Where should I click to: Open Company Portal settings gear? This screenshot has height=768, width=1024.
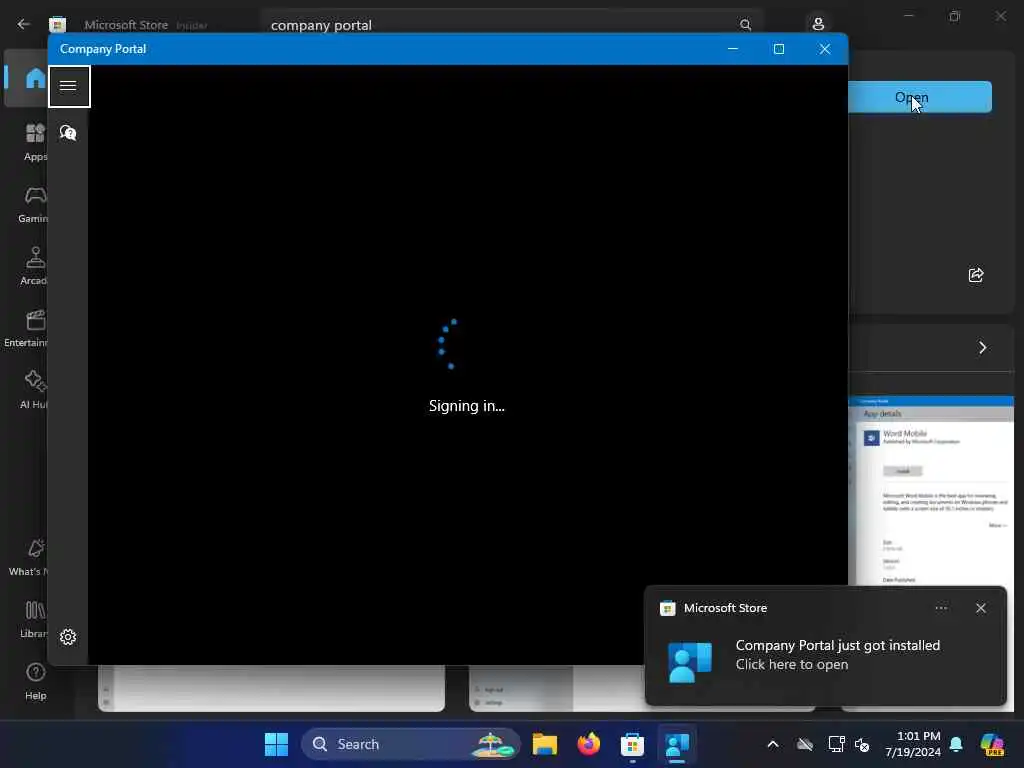pos(68,637)
